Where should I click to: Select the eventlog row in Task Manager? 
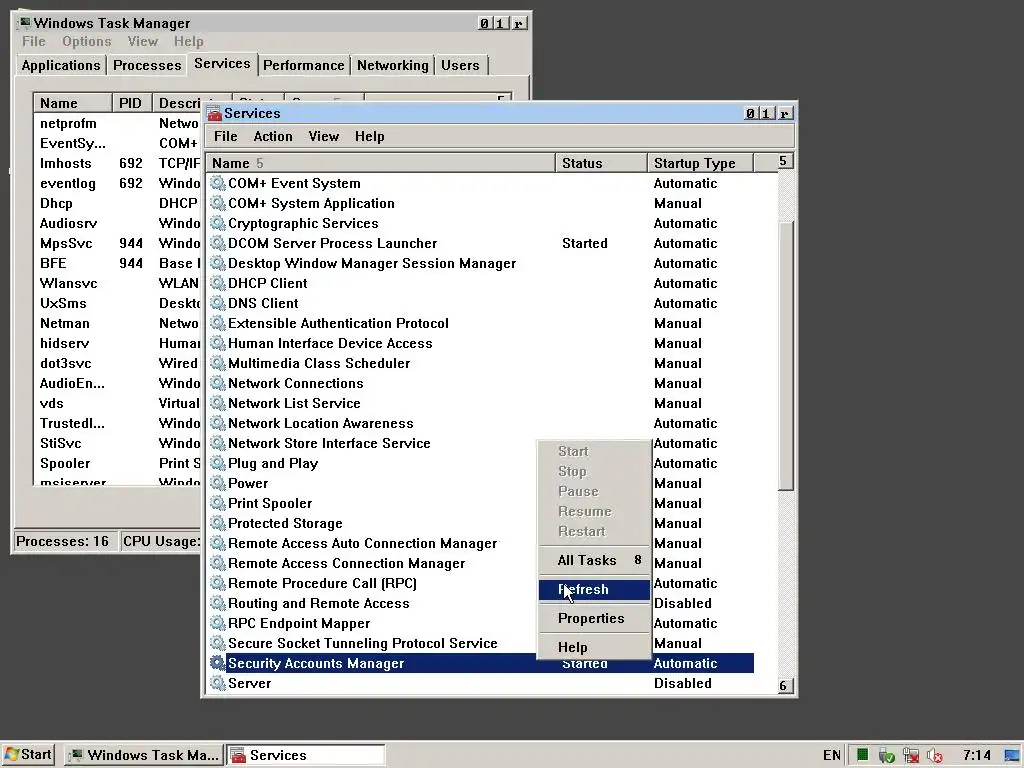pyautogui.click(x=118, y=184)
